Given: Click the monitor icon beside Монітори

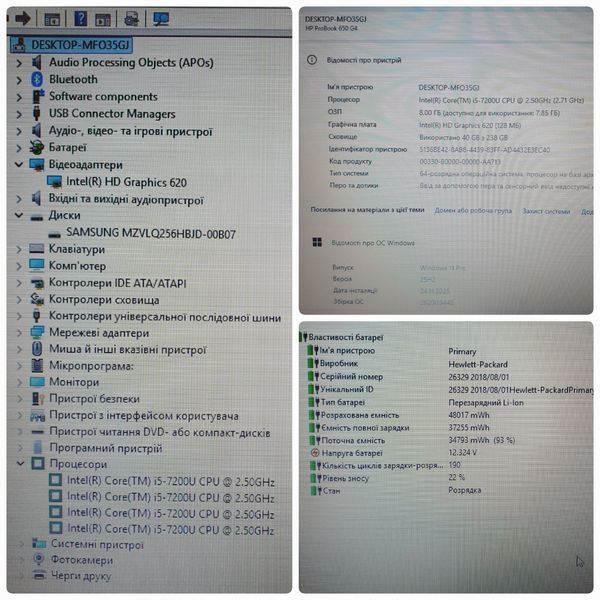Looking at the screenshot, I should pos(37,382).
